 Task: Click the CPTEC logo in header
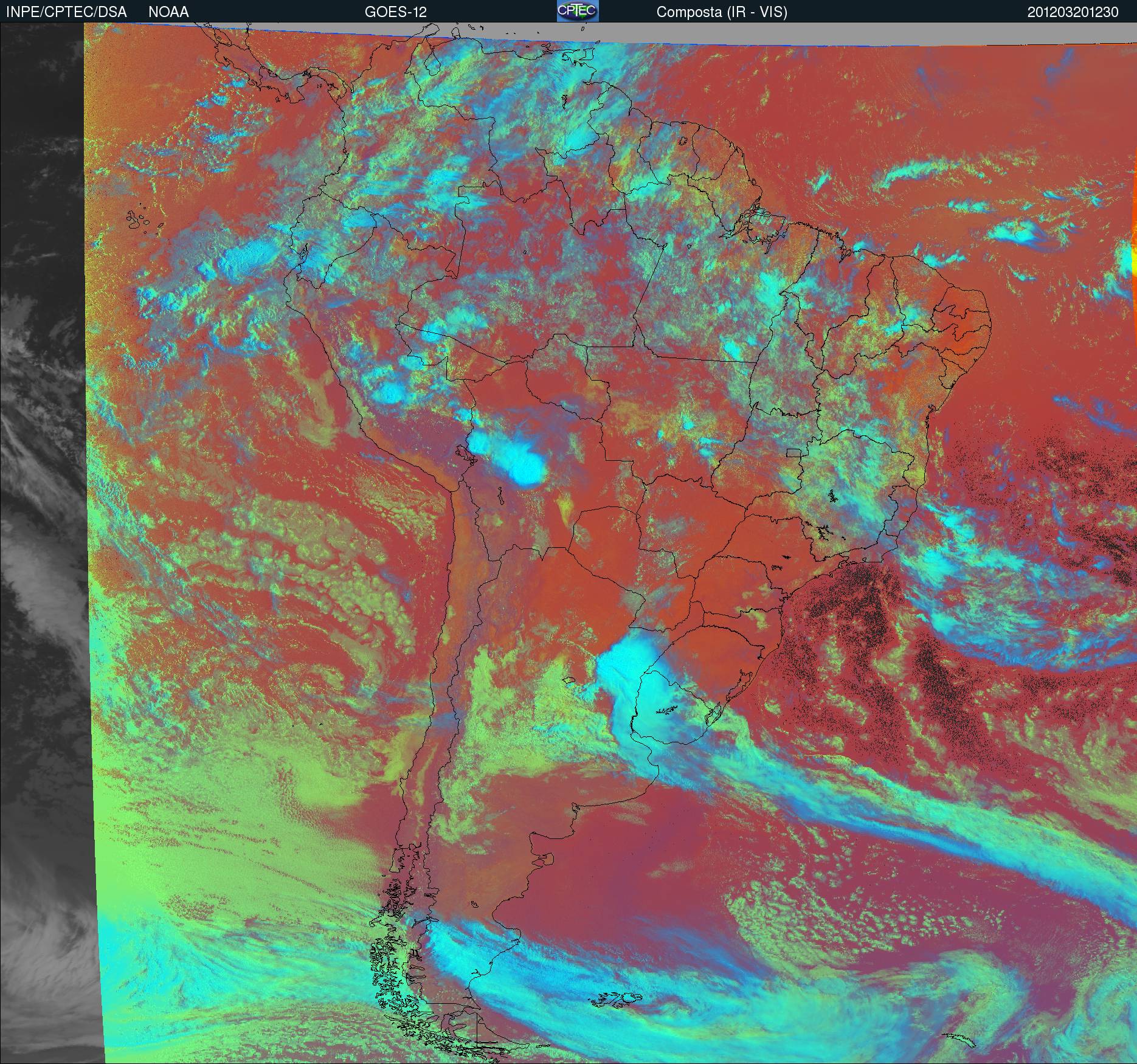click(578, 11)
